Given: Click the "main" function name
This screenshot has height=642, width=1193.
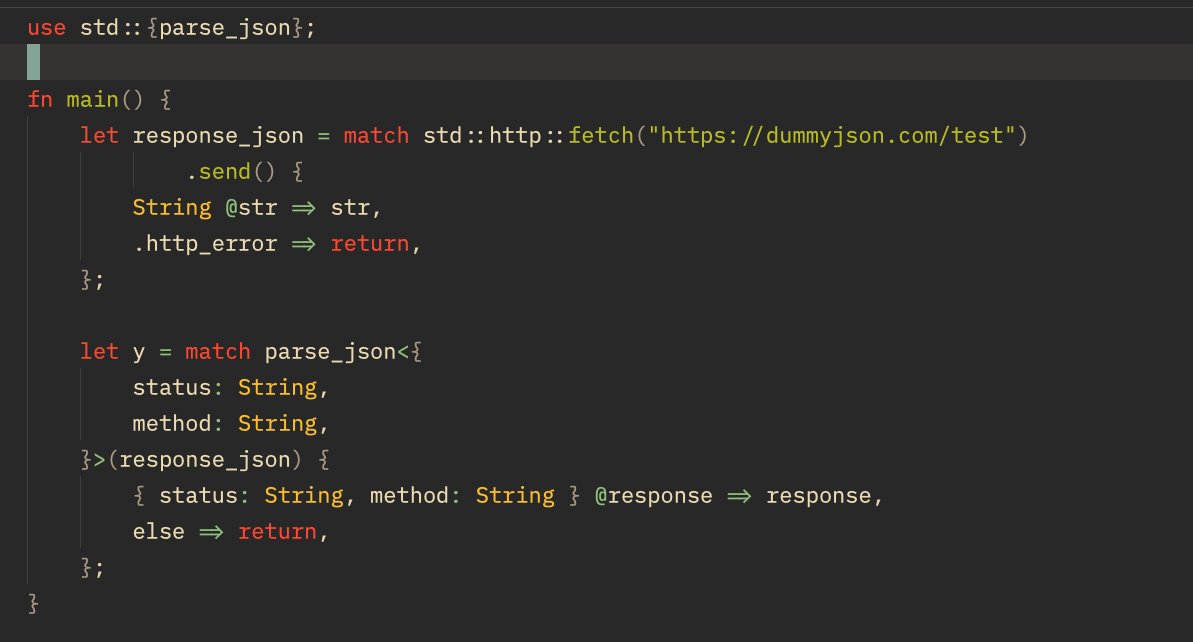Looking at the screenshot, I should pyautogui.click(x=93, y=100).
